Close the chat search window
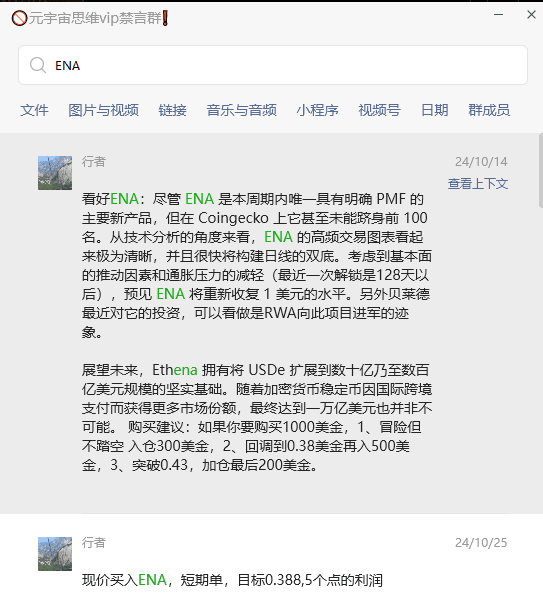This screenshot has width=543, height=598. coord(531,15)
